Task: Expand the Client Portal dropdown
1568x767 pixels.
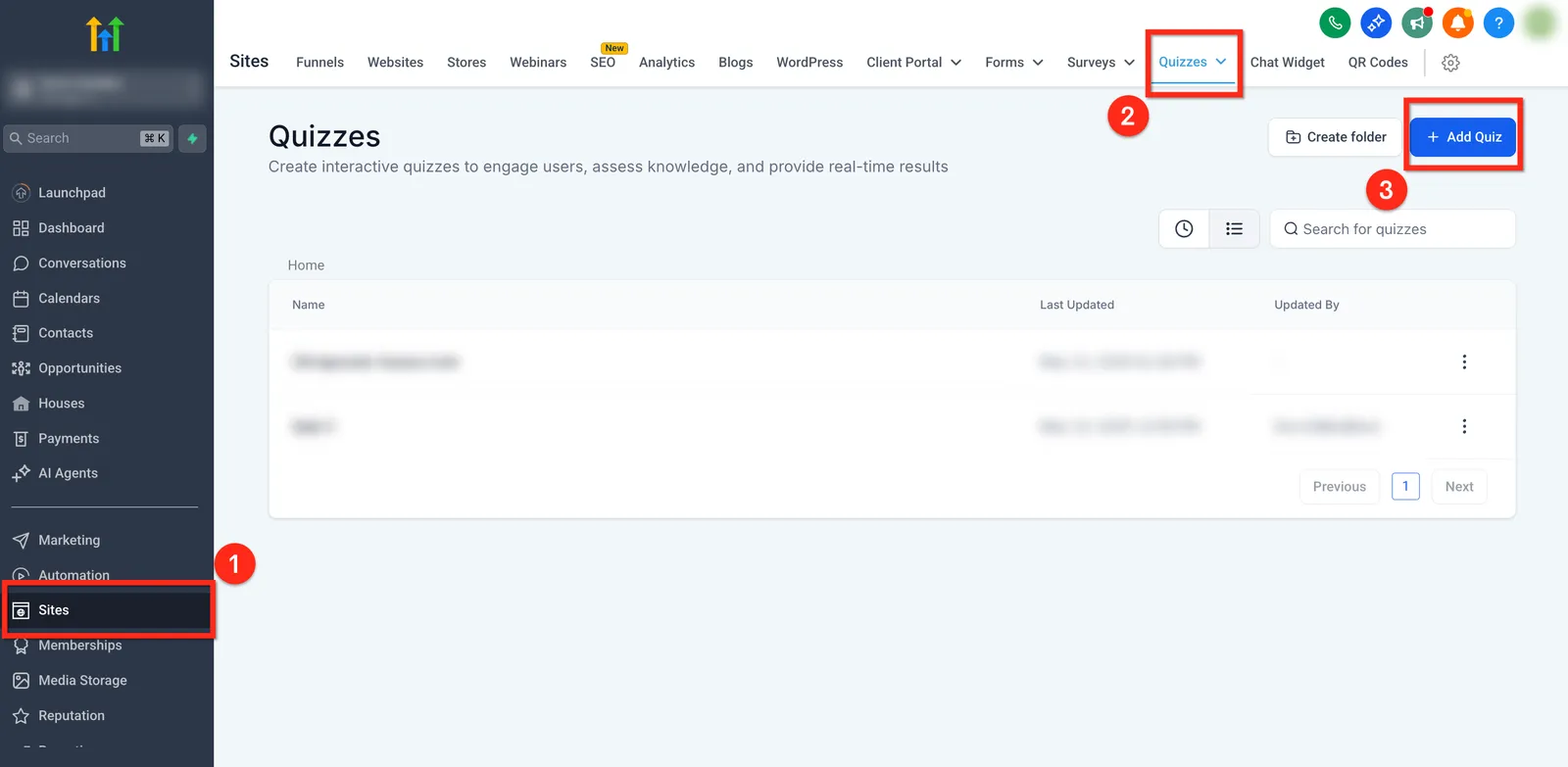Action: point(913,62)
